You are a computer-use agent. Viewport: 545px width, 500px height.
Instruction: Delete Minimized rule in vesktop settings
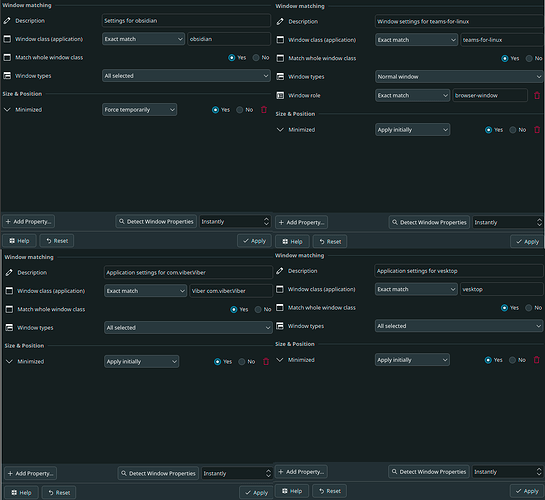[536, 360]
